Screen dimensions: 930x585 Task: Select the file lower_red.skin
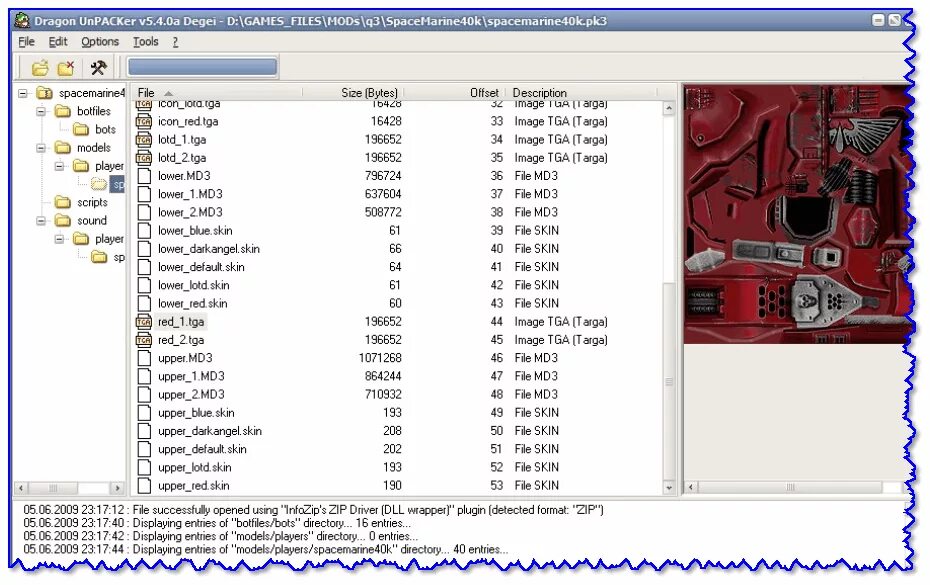click(x=192, y=304)
